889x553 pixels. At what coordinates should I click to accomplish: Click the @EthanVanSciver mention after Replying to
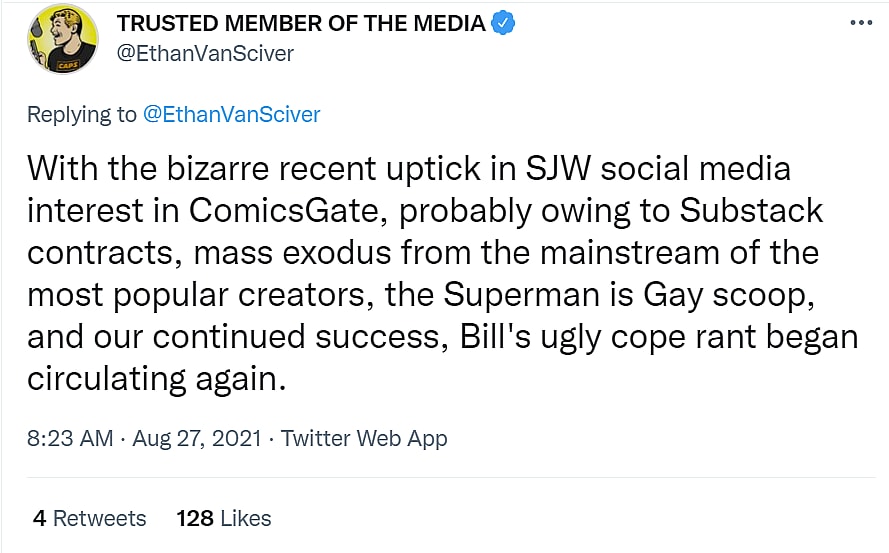pos(232,114)
